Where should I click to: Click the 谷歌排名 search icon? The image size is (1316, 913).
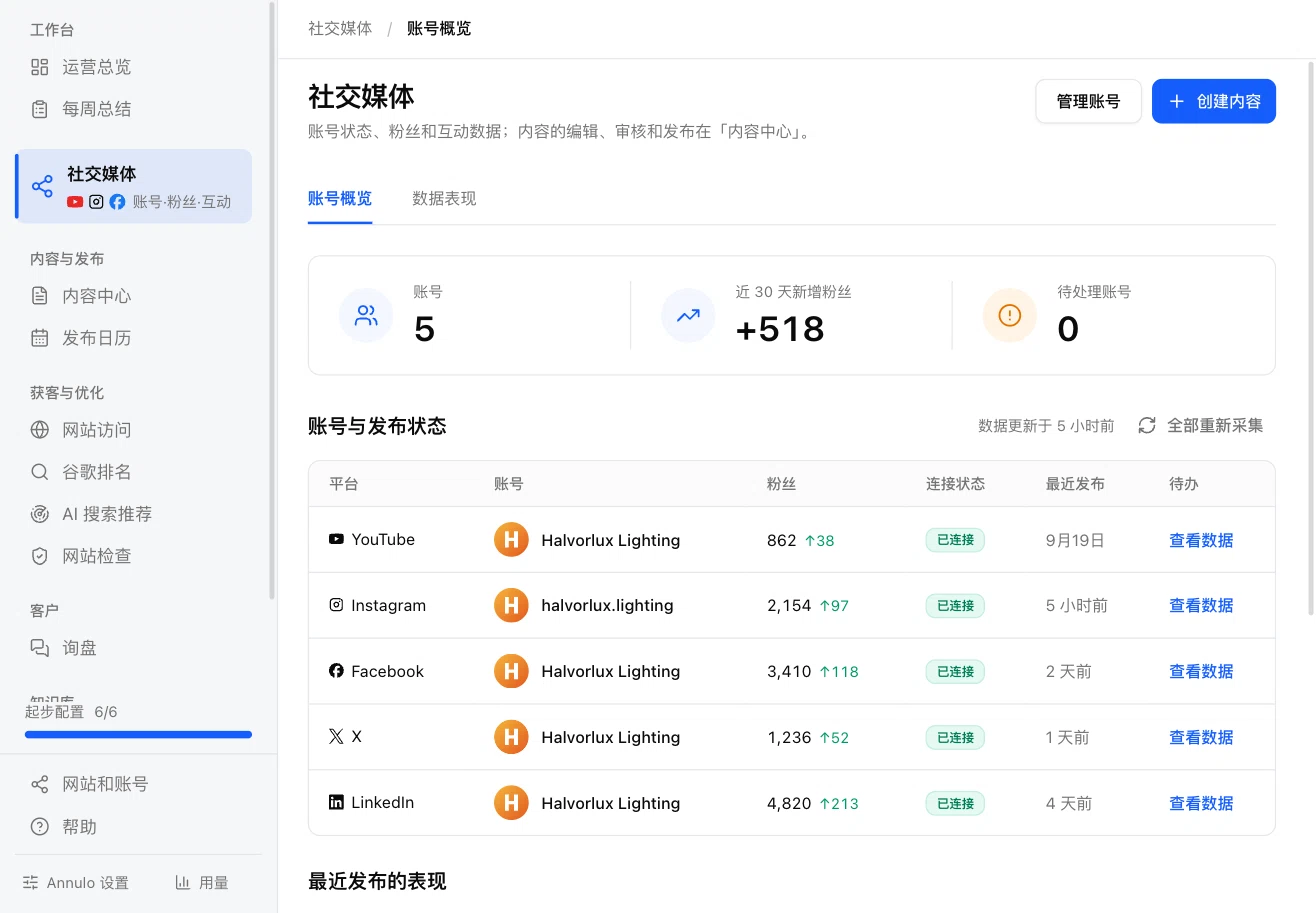tap(40, 472)
